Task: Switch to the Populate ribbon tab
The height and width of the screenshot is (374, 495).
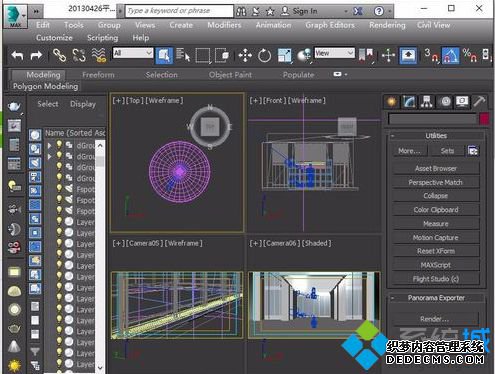Action: coord(298,75)
